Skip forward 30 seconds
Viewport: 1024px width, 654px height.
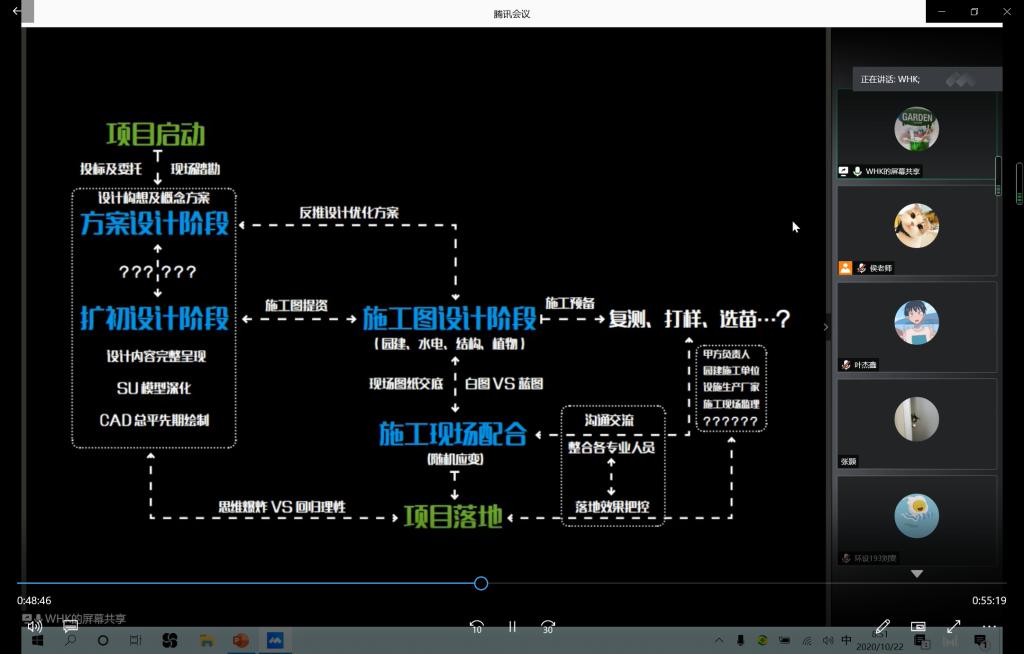pos(547,627)
